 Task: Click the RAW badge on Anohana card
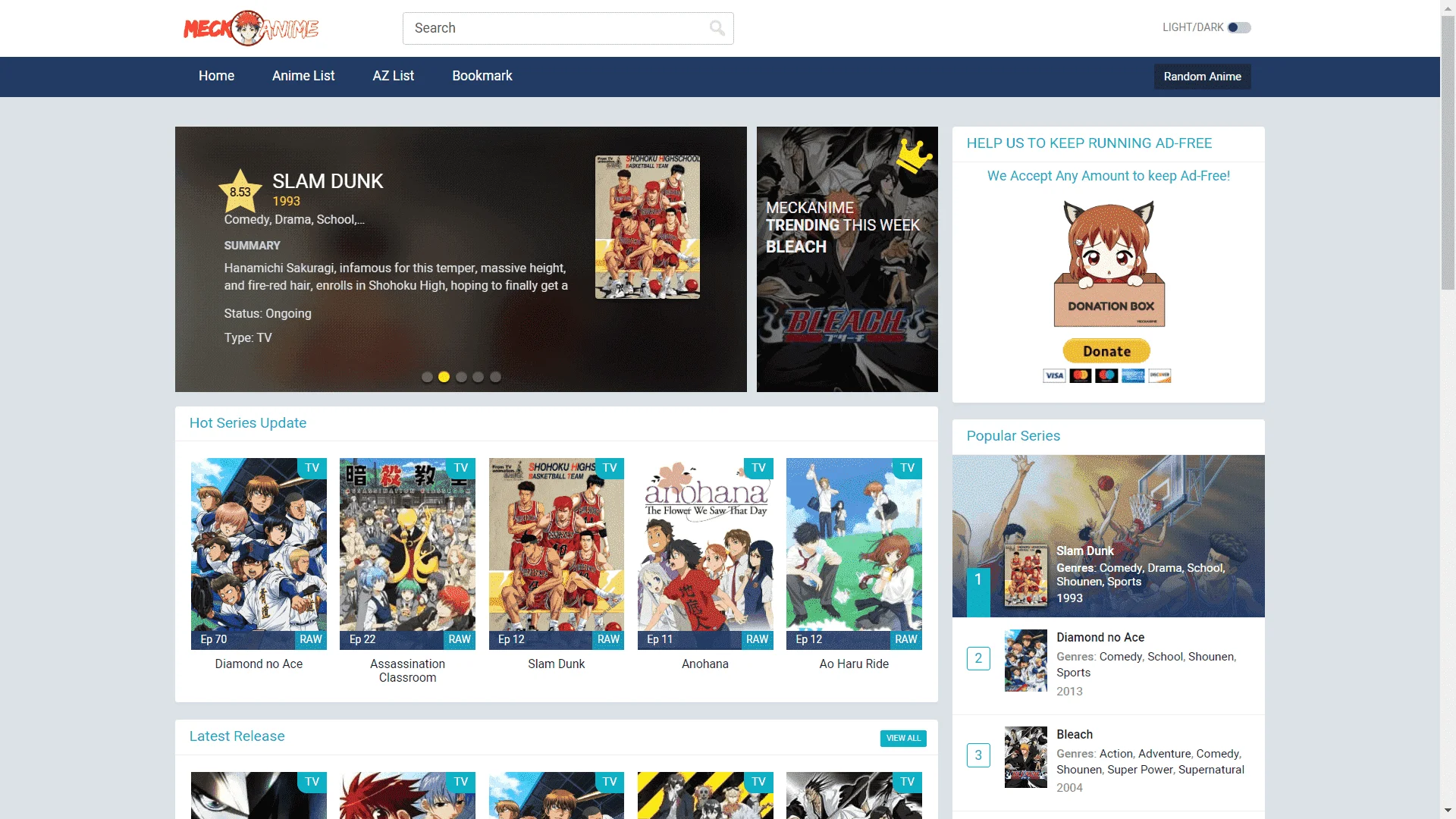point(757,639)
